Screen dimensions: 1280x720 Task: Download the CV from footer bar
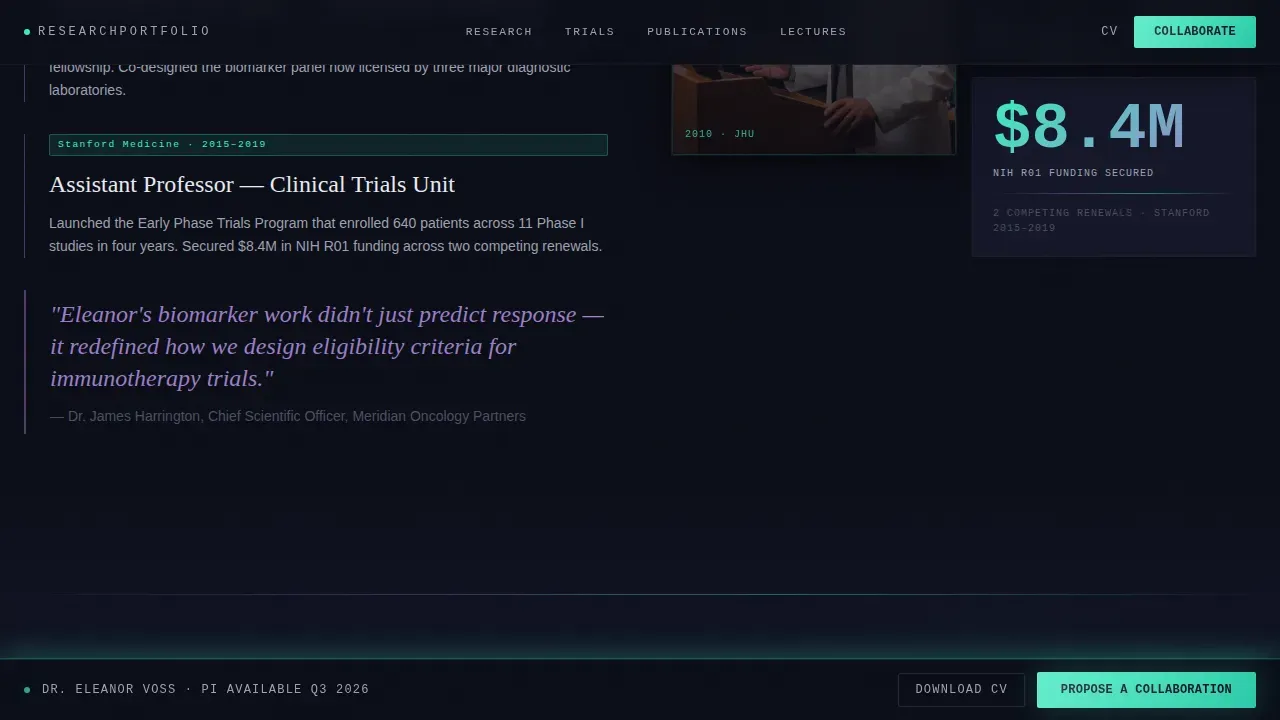pyautogui.click(x=961, y=690)
